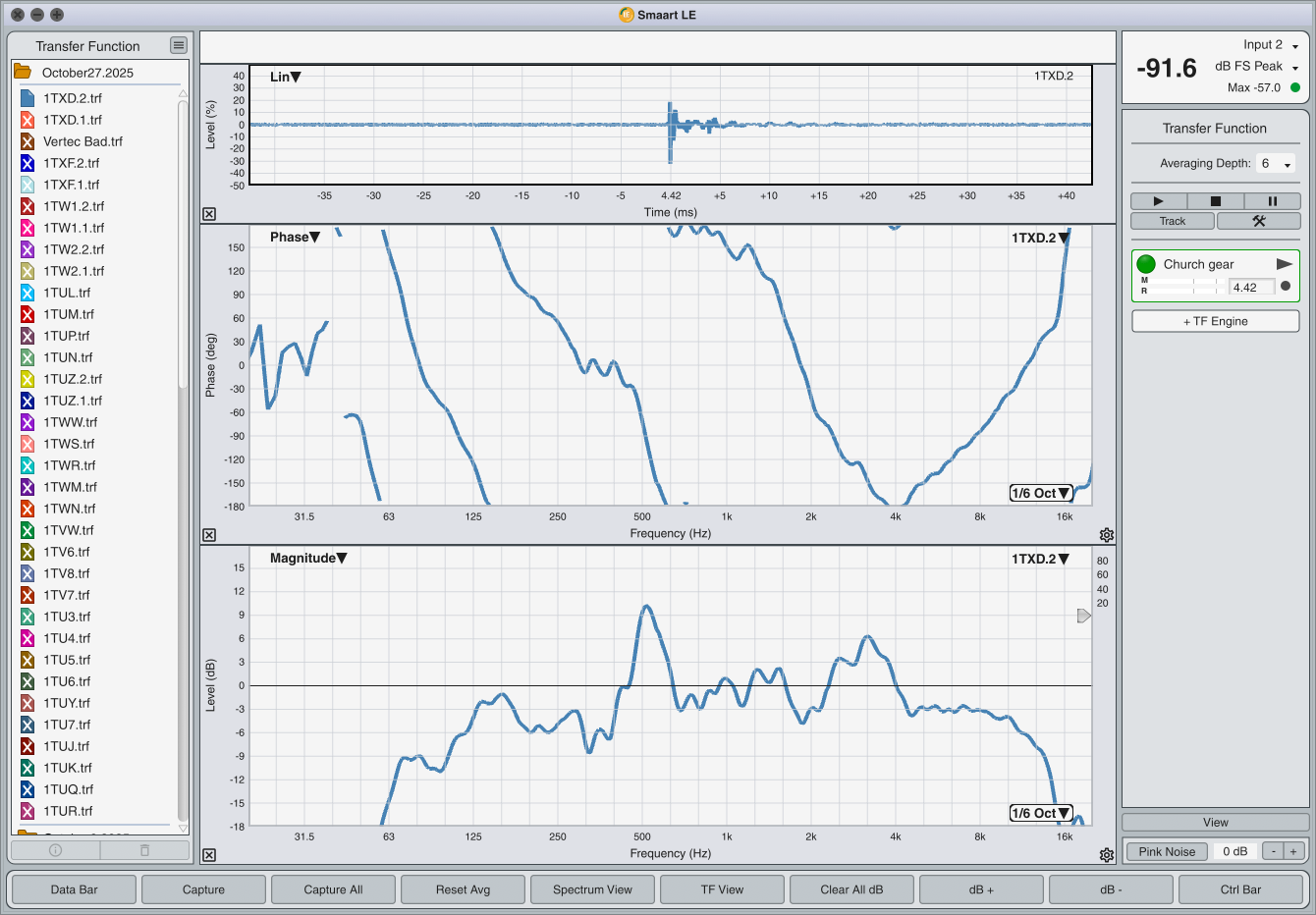
Task: Open the Transfer Function panel hamburger menu
Action: pyautogui.click(x=178, y=45)
